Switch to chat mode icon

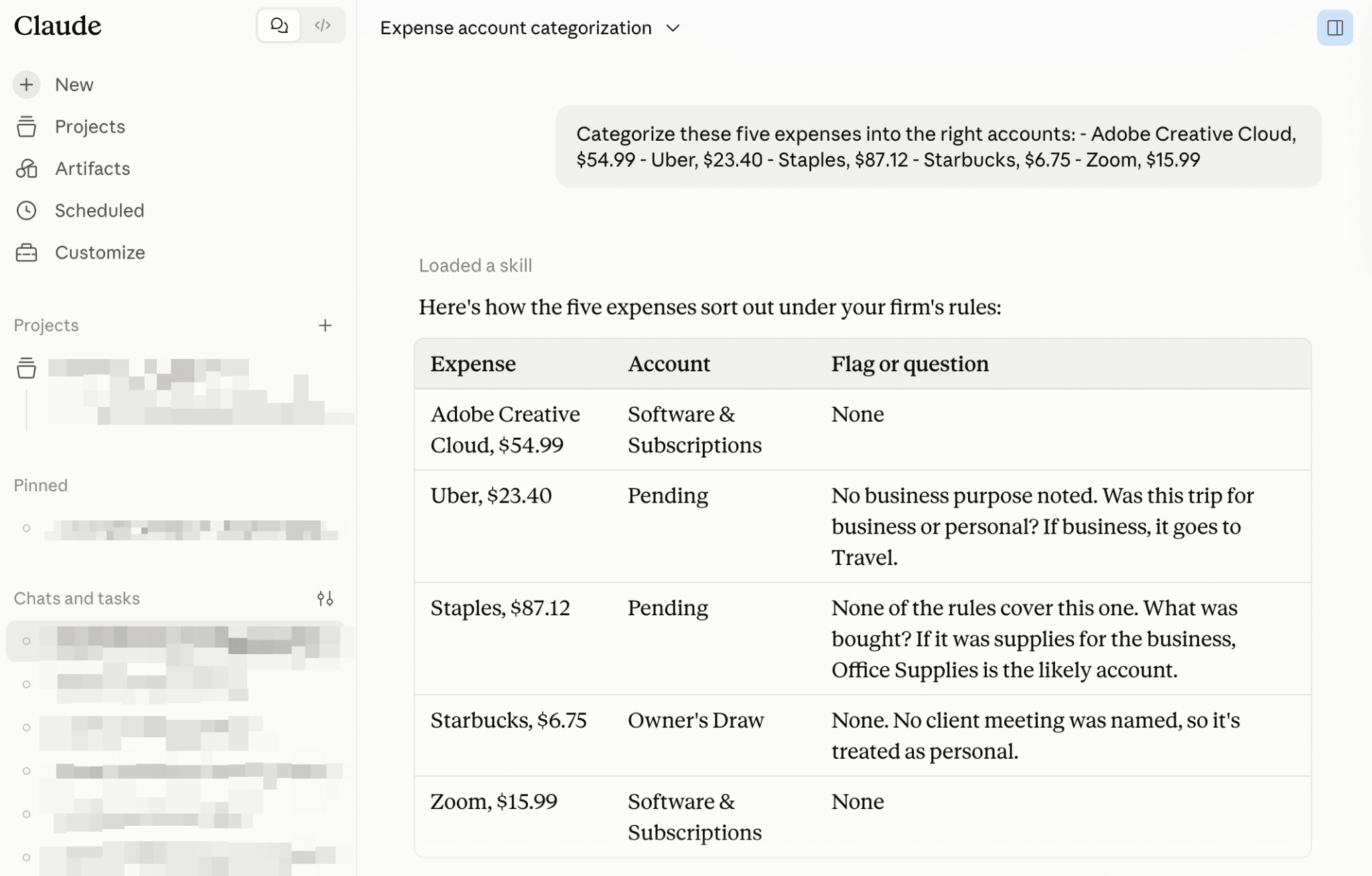pyautogui.click(x=279, y=25)
